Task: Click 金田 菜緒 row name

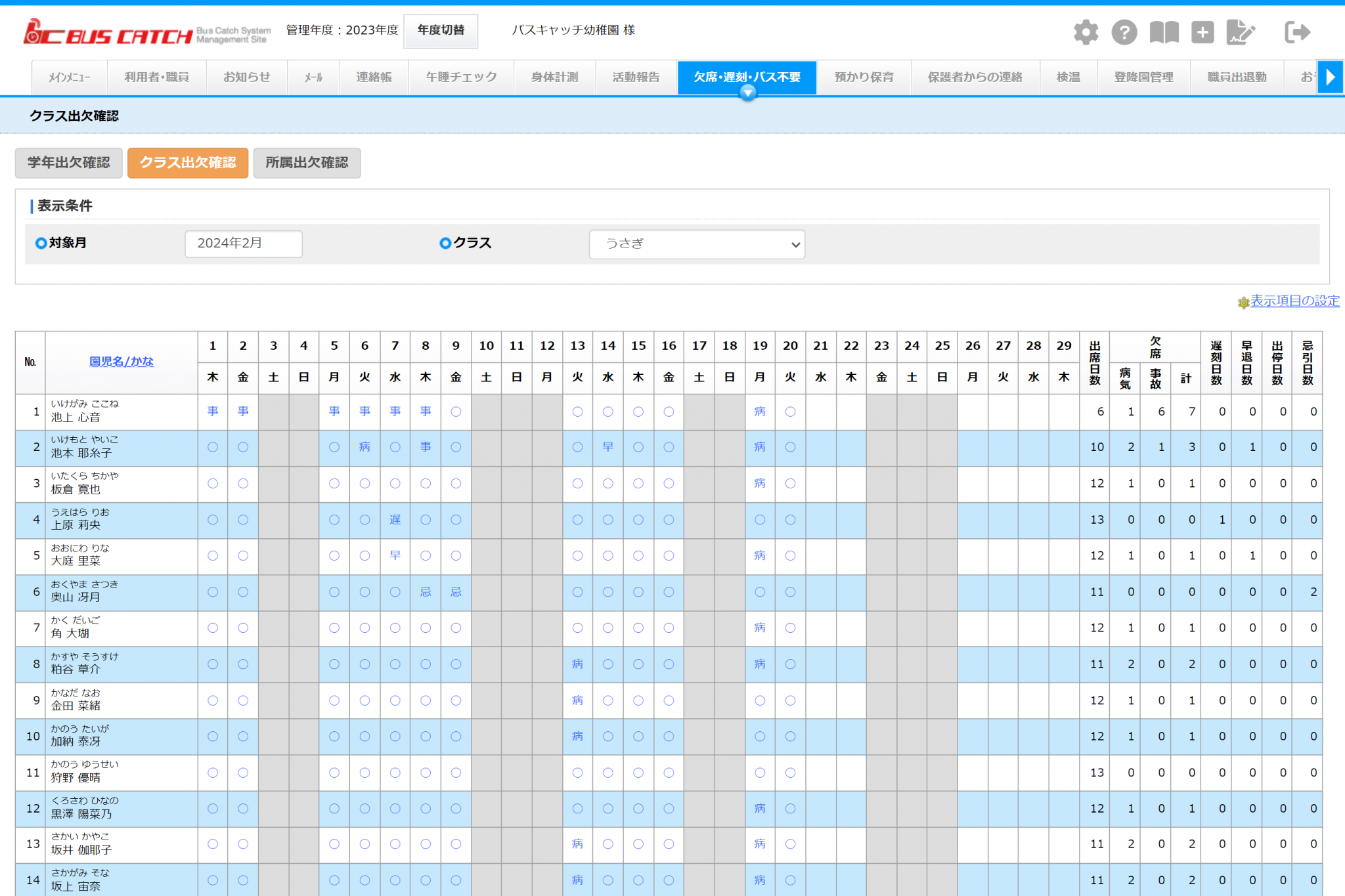Action: pyautogui.click(x=76, y=706)
